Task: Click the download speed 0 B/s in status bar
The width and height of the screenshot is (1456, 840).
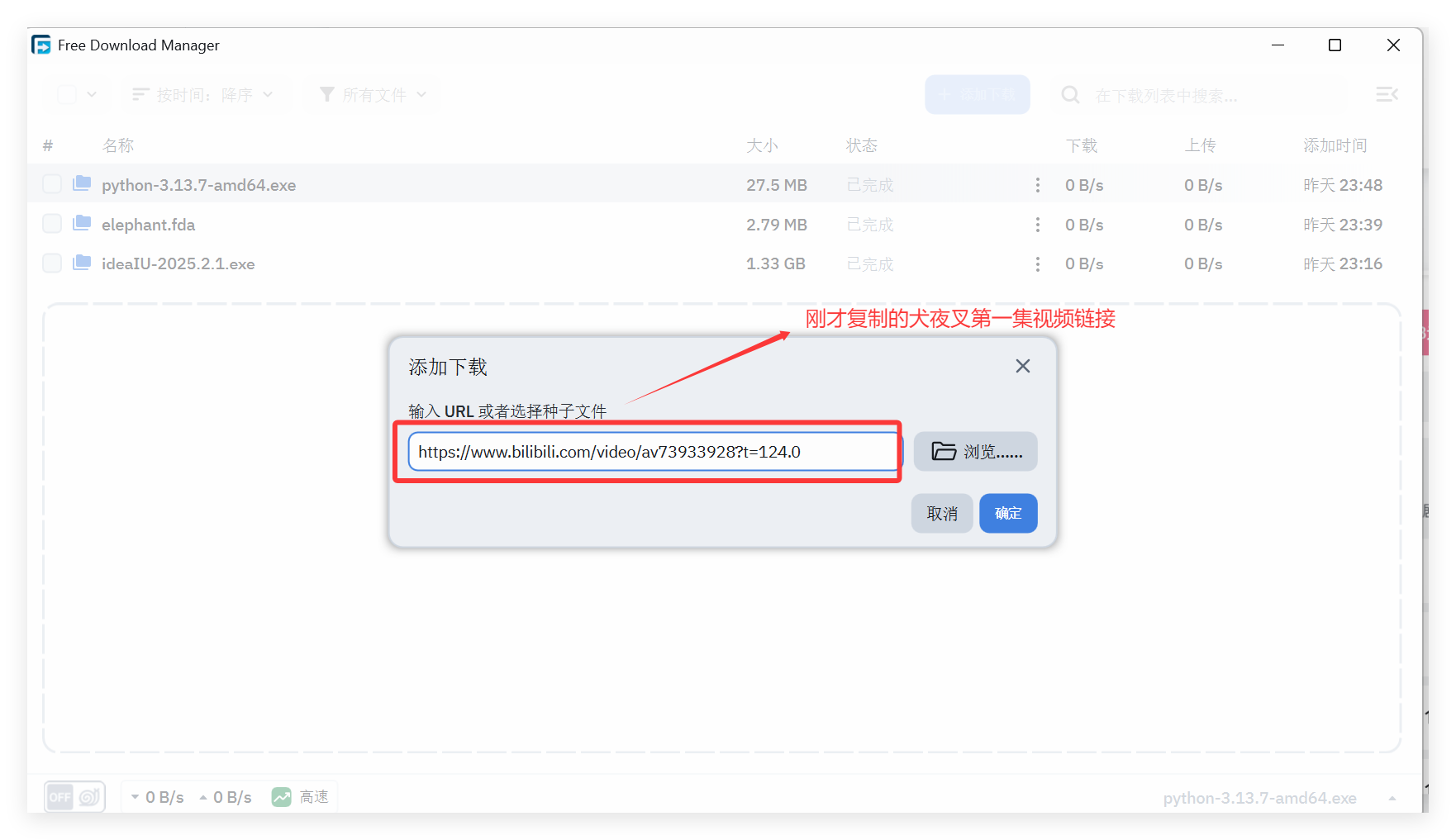Action: click(158, 797)
